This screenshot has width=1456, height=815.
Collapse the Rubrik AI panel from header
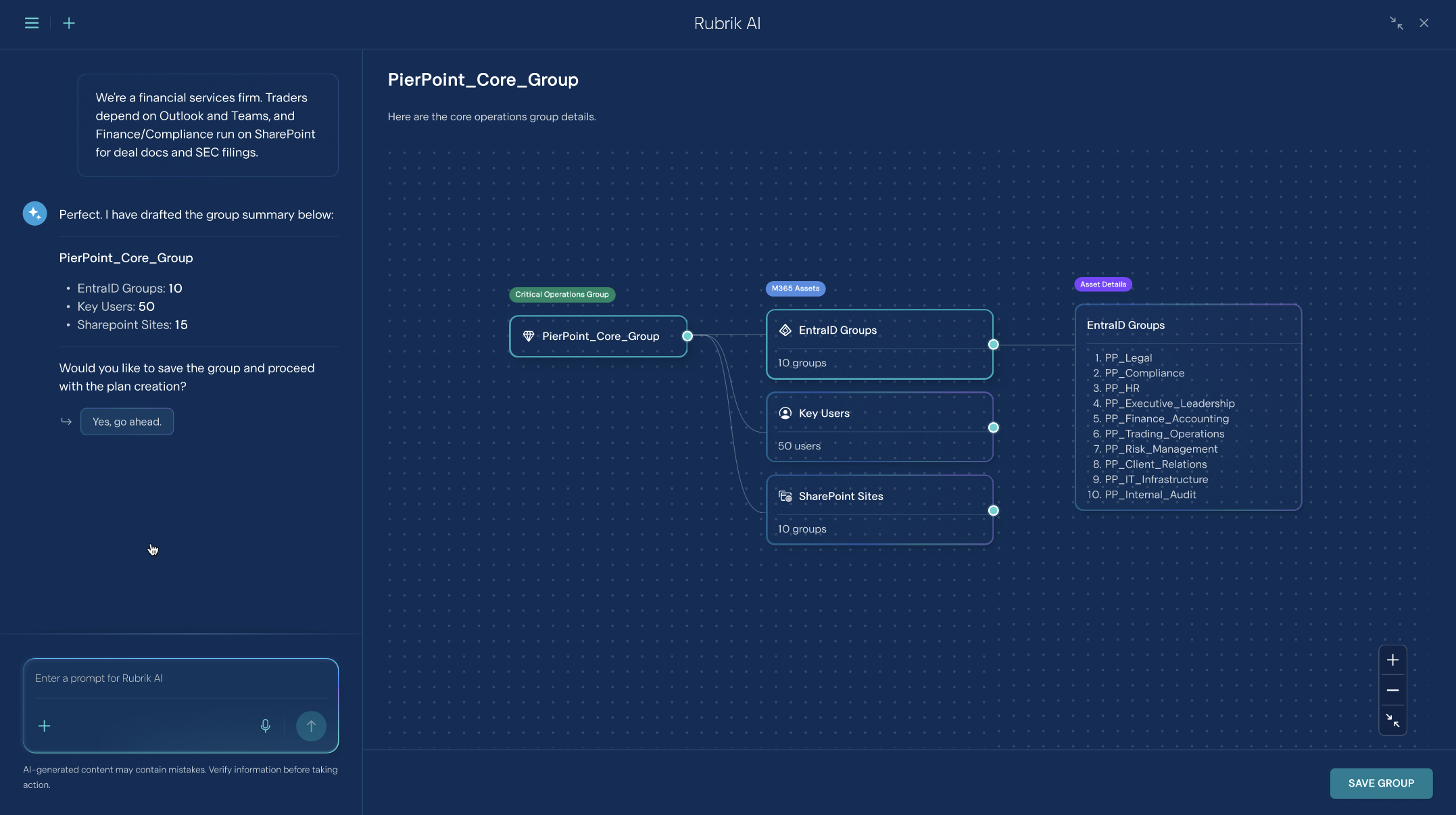[1397, 23]
